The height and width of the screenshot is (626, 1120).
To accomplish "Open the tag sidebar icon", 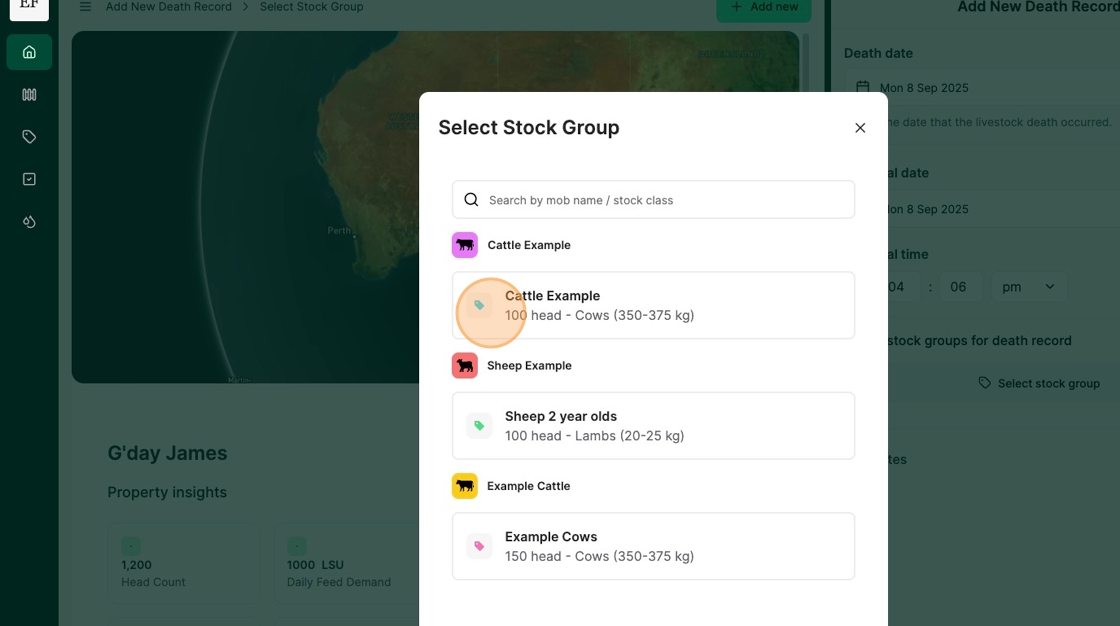I will coord(29,137).
